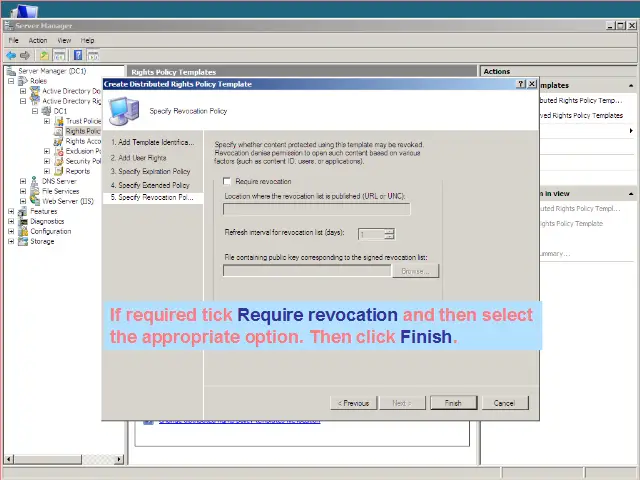Cancel the template wizard
Image resolution: width=640 pixels, height=480 pixels.
[504, 403]
